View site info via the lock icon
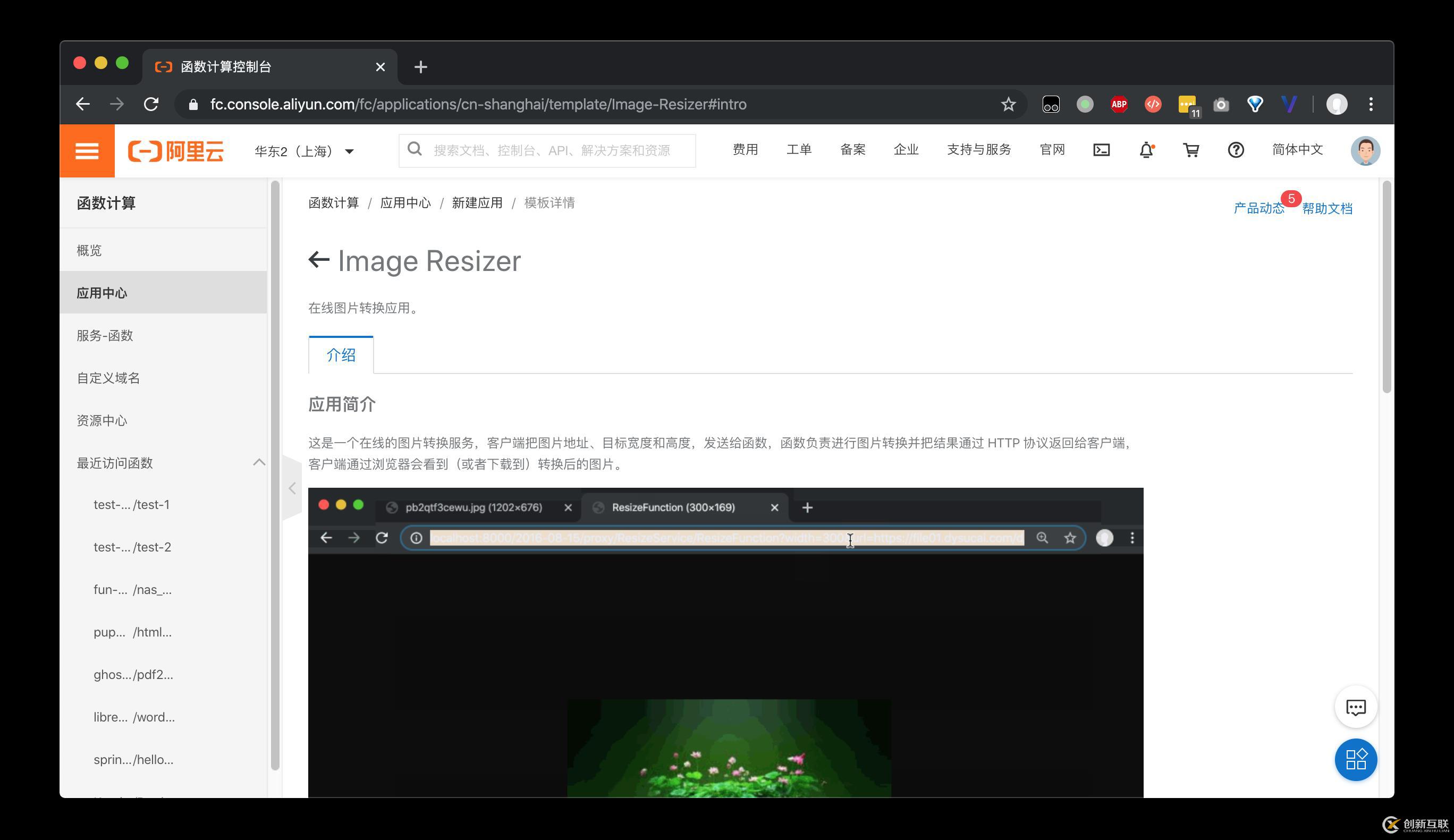 [x=193, y=105]
